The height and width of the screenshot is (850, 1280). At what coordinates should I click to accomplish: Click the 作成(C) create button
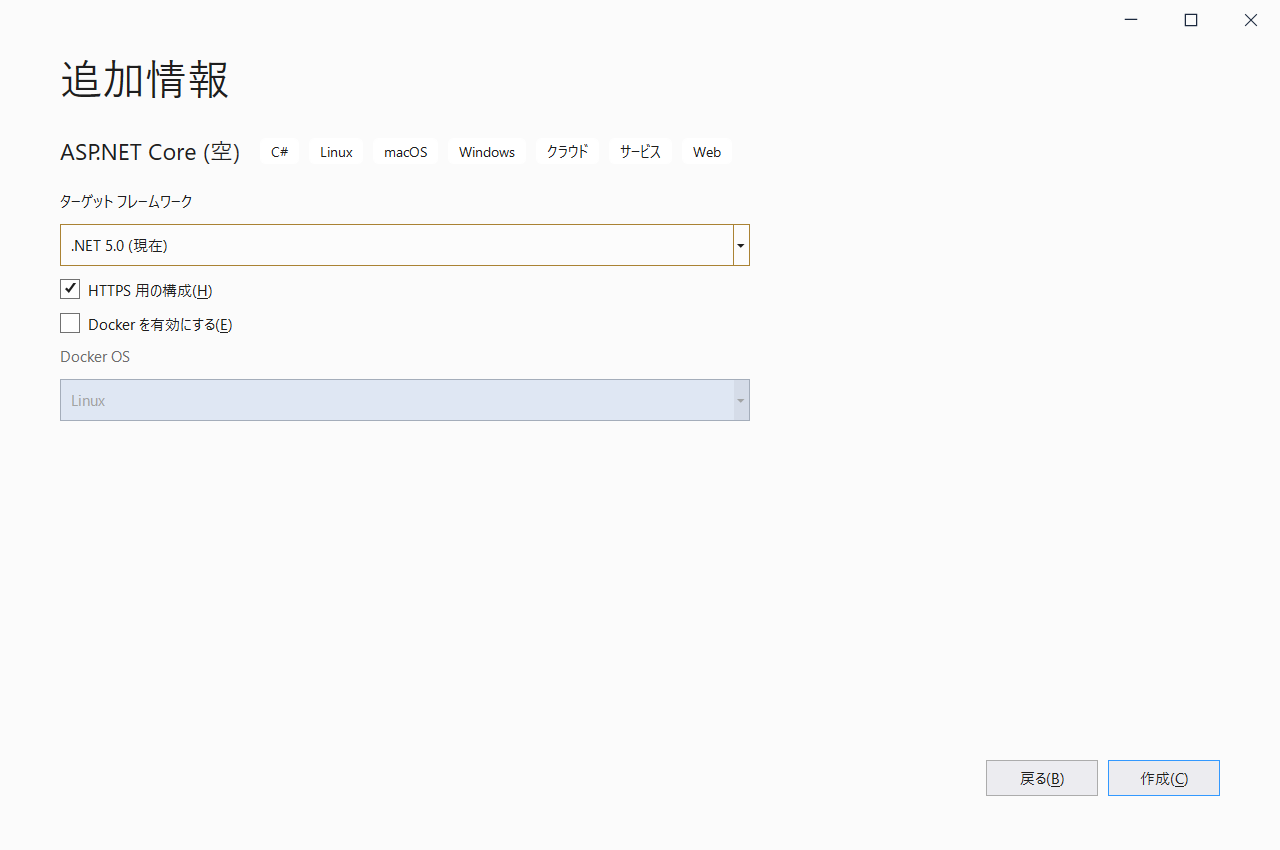1164,778
